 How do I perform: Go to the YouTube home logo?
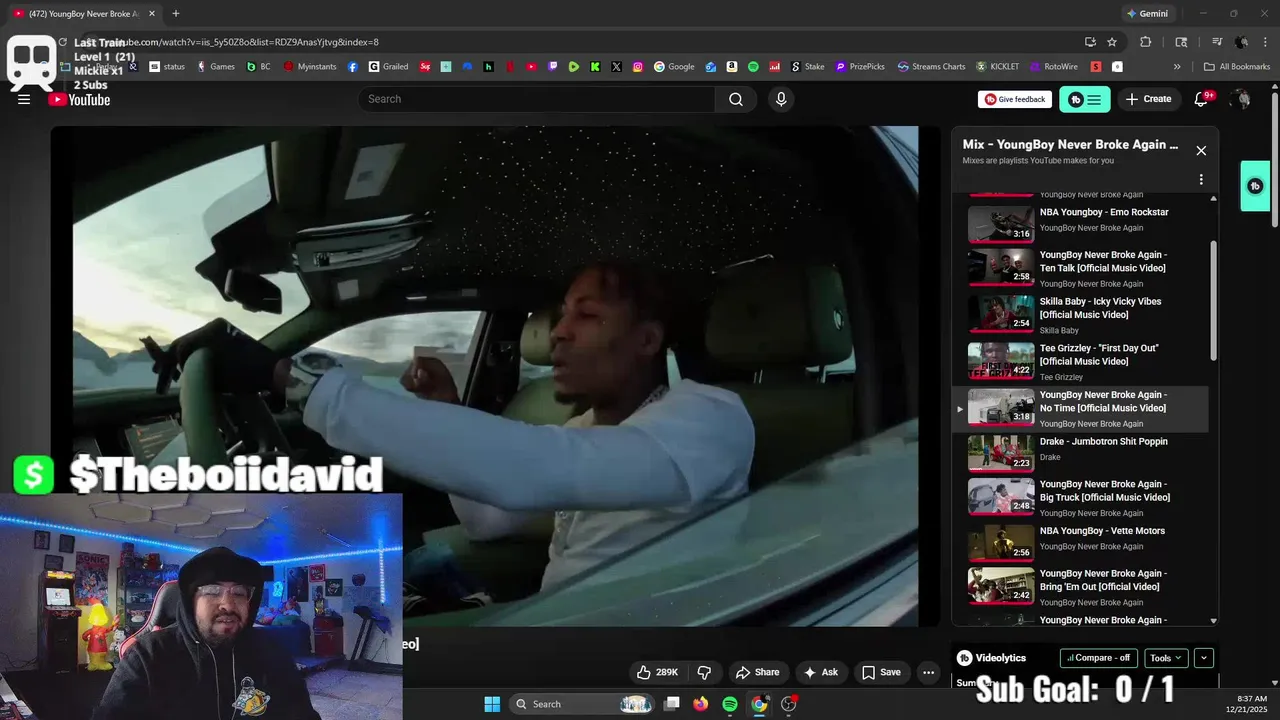[79, 99]
